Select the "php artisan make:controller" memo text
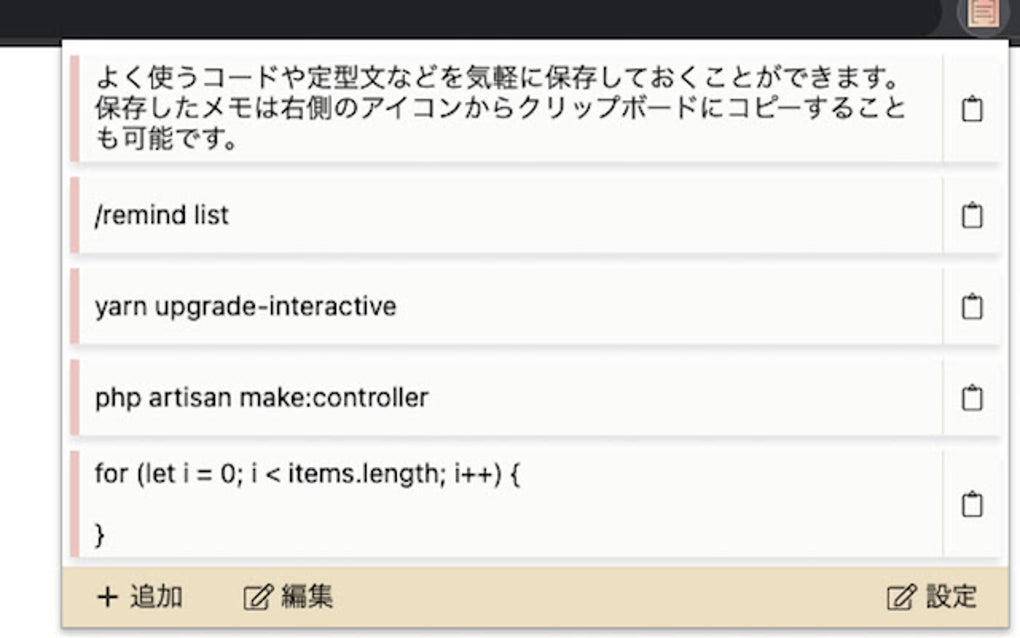The height and width of the screenshot is (638, 1020). point(262,398)
